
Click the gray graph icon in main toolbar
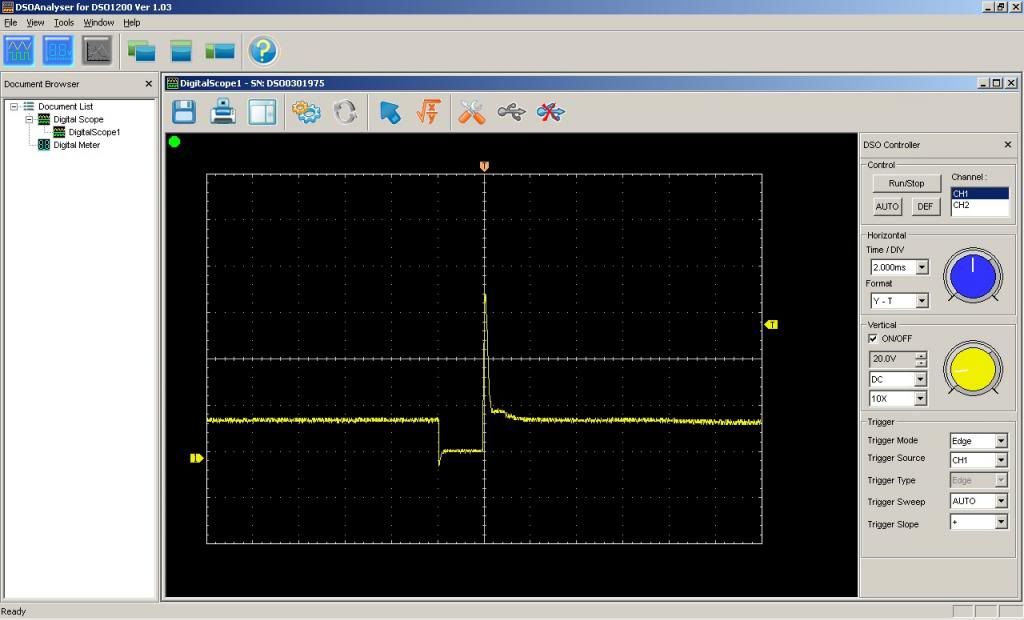point(97,50)
